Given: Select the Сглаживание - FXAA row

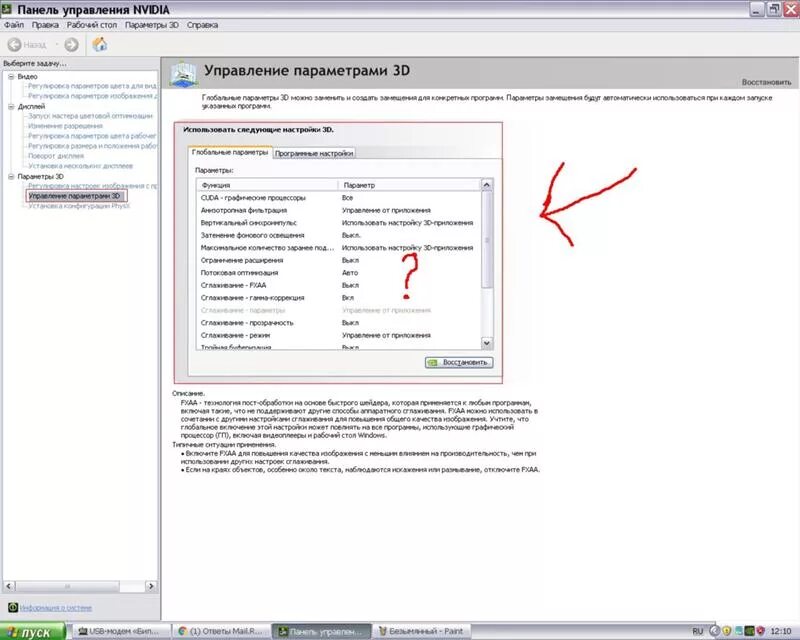Looking at the screenshot, I should [x=339, y=285].
